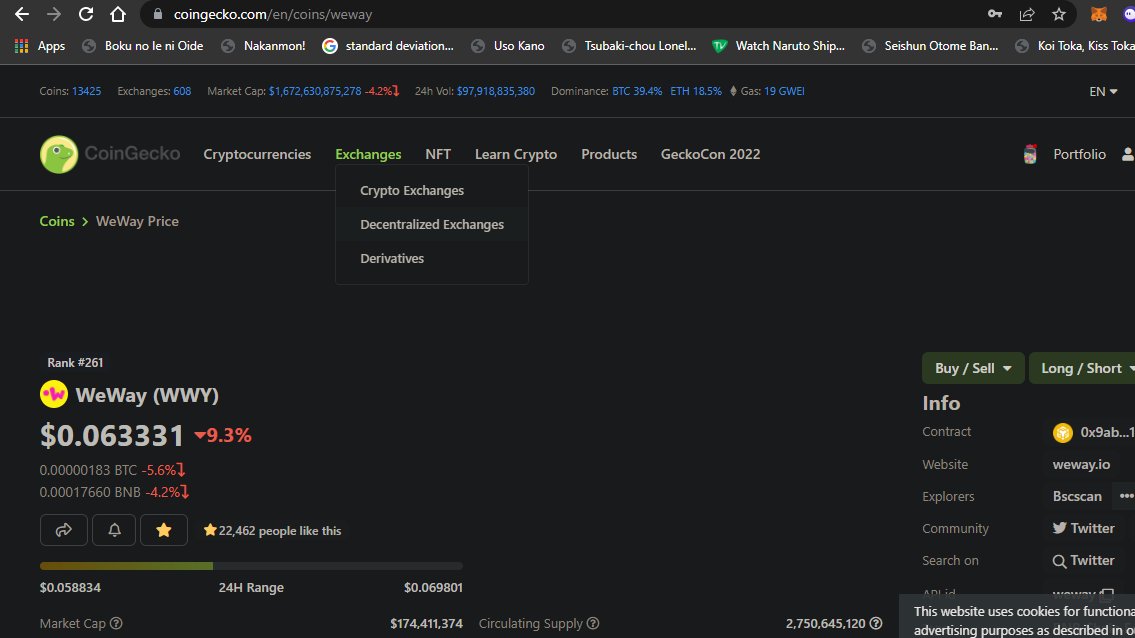
Task: Click the browser back arrow
Action: tap(22, 14)
